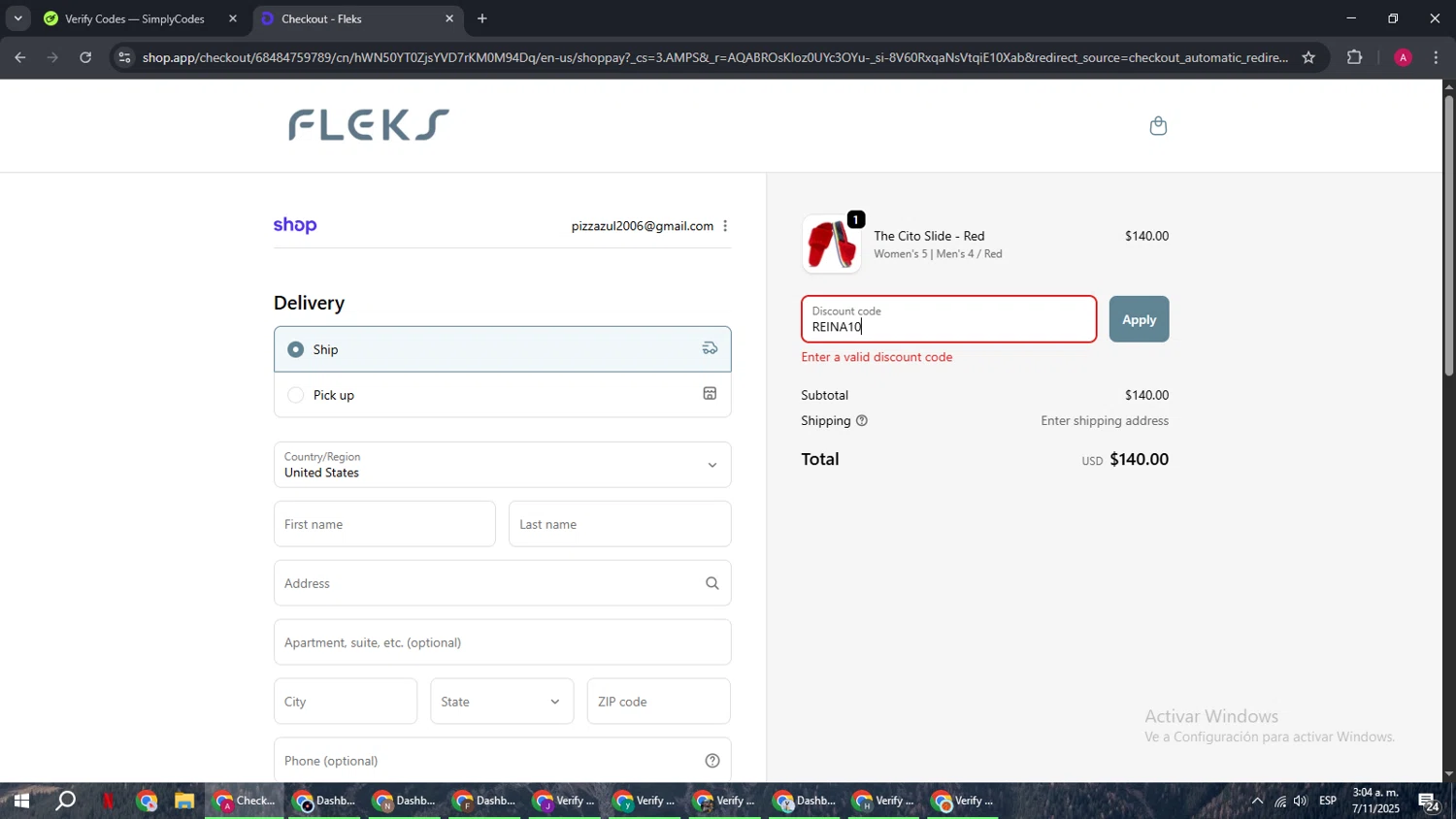This screenshot has height=819, width=1456.
Task: Click the FLEKS store logo
Action: (x=369, y=125)
